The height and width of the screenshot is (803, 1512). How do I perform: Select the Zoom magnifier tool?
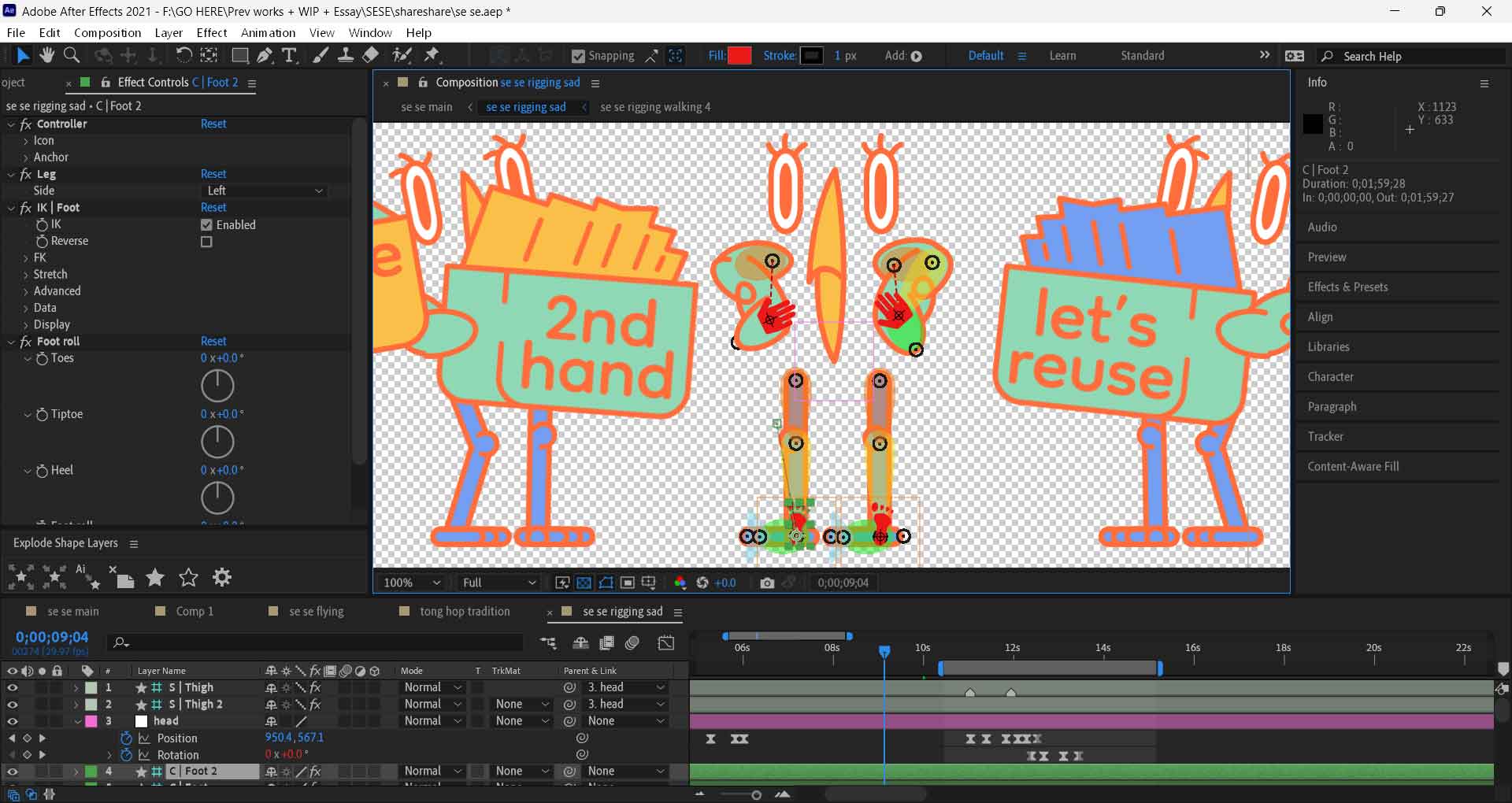(72, 55)
